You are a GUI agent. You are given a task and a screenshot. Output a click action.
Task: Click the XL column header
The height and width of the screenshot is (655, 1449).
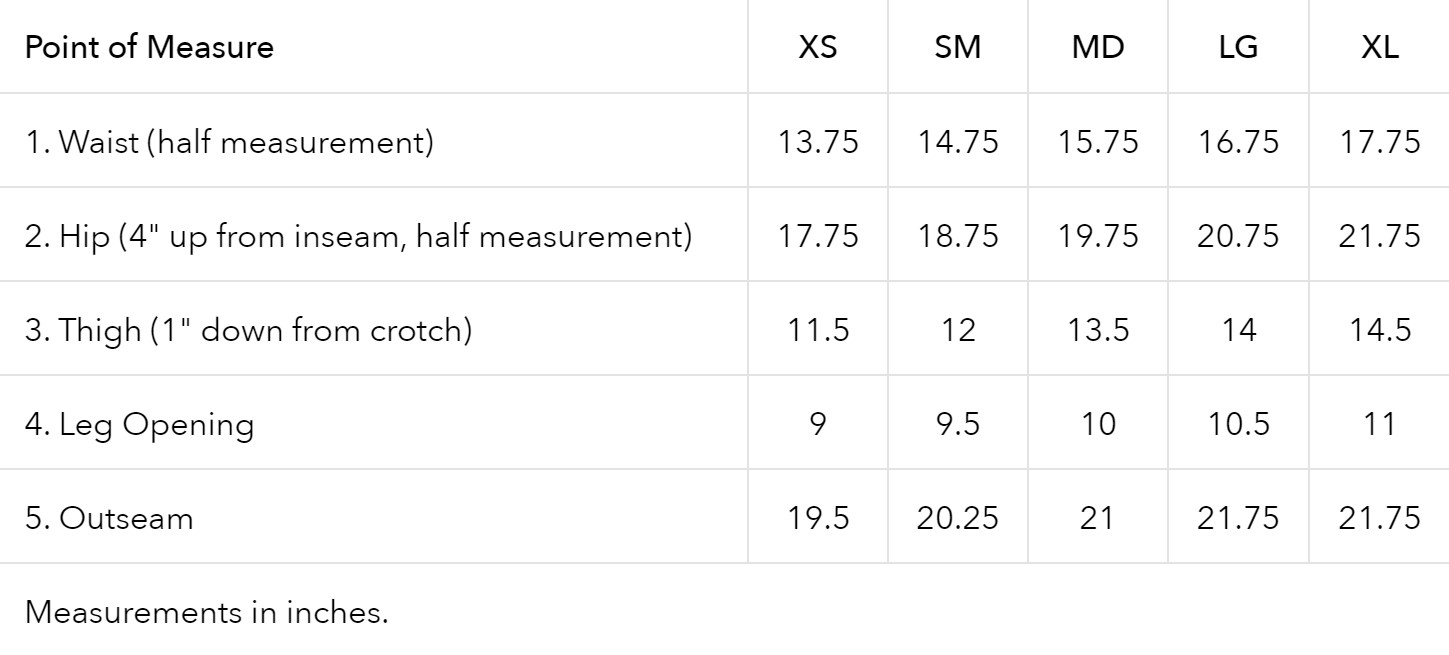tap(1380, 47)
